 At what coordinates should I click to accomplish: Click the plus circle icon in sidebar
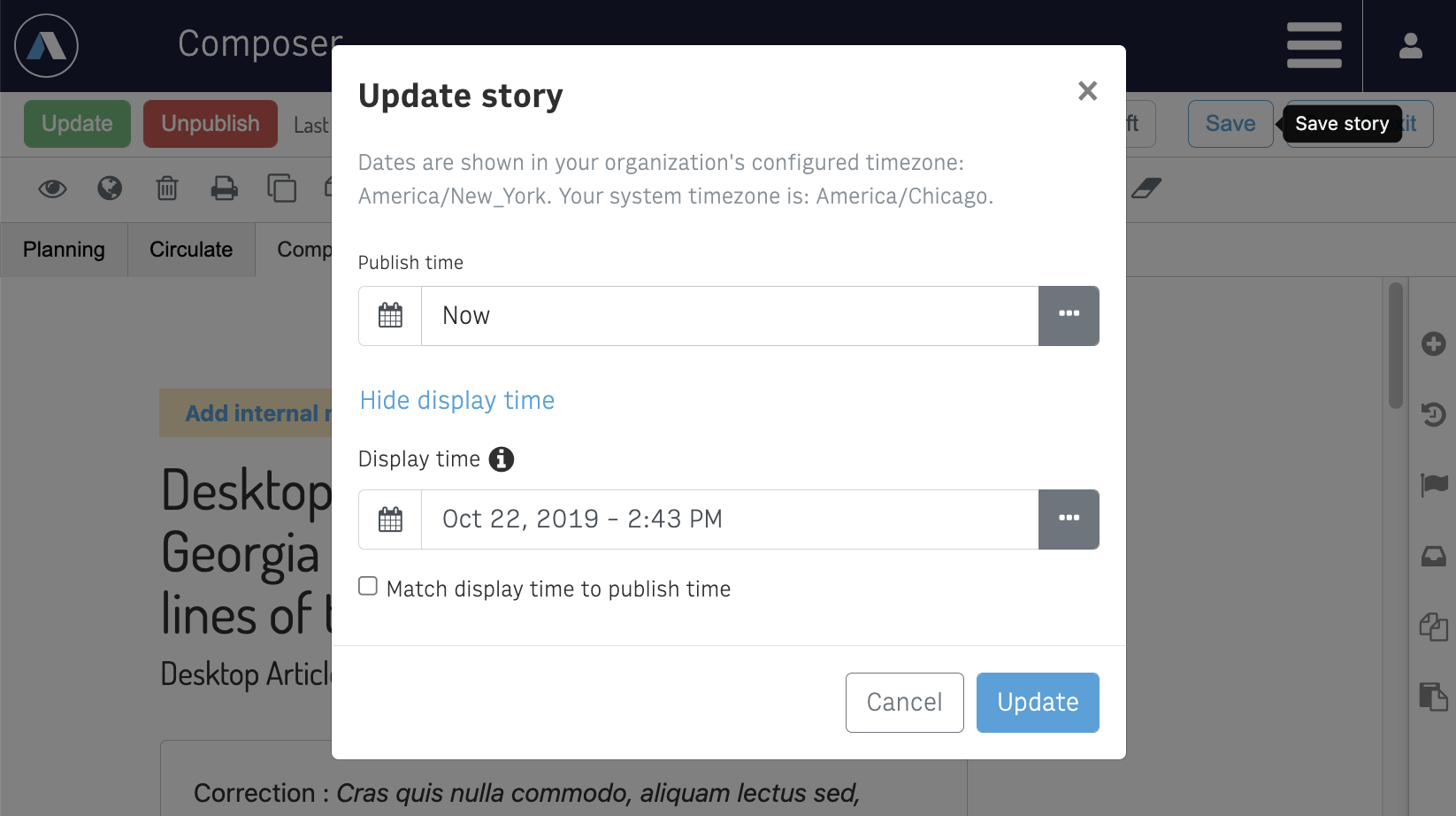click(x=1433, y=343)
